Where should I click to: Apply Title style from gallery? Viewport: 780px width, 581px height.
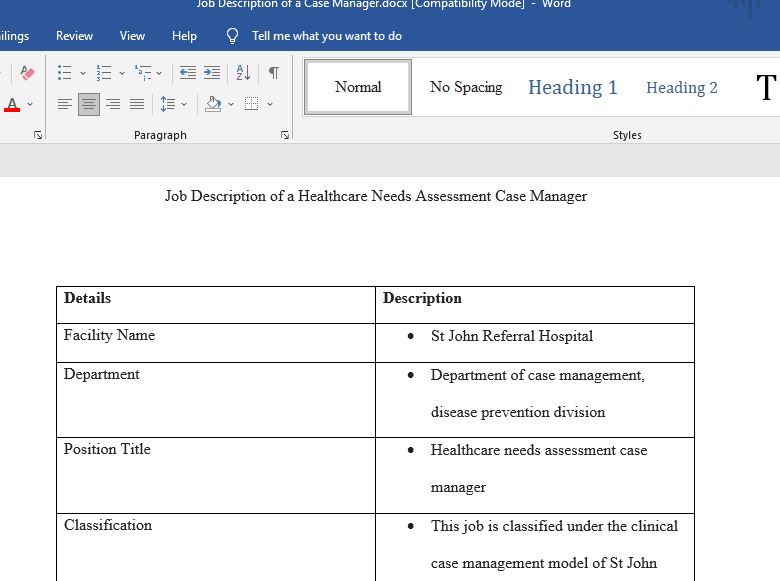pos(765,87)
